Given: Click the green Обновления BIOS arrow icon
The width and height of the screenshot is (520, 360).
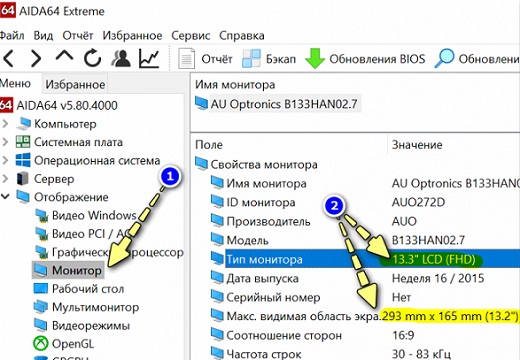Looking at the screenshot, I should (x=315, y=59).
